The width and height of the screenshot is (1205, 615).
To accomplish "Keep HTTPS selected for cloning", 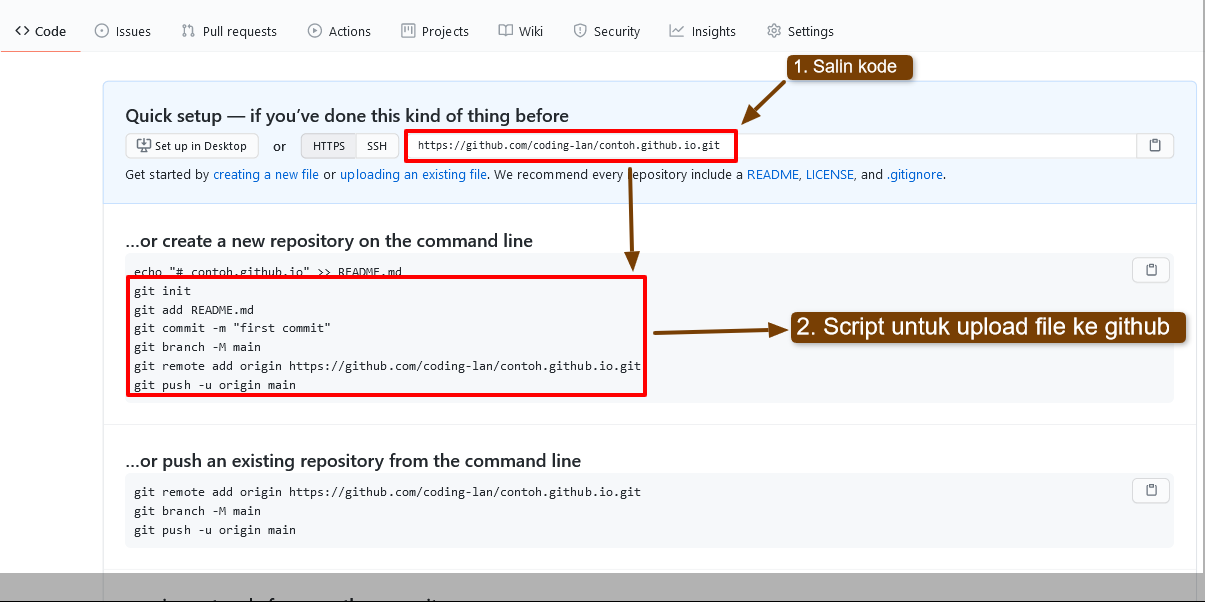I will [328, 145].
